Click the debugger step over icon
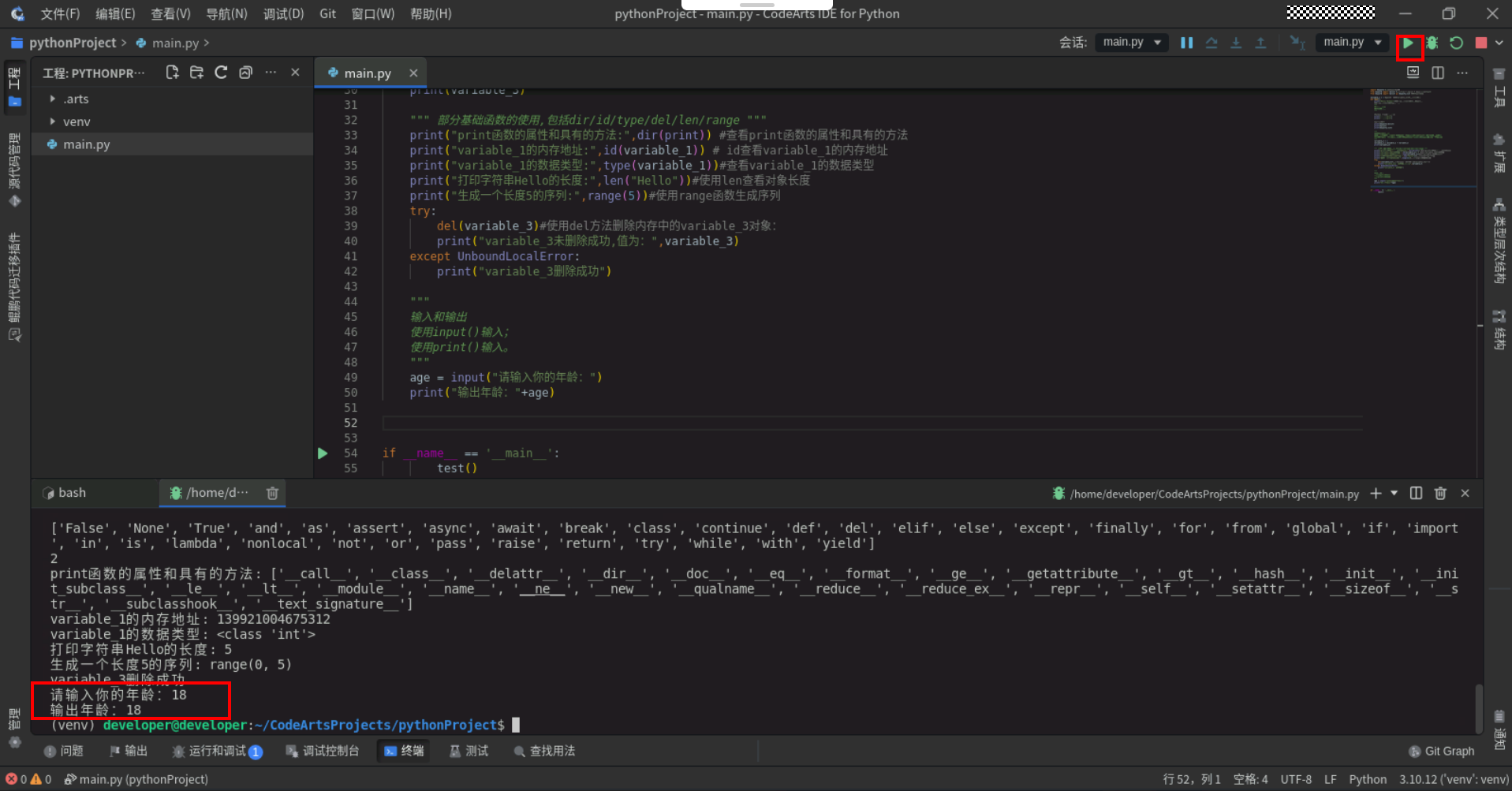 coord(1211,43)
